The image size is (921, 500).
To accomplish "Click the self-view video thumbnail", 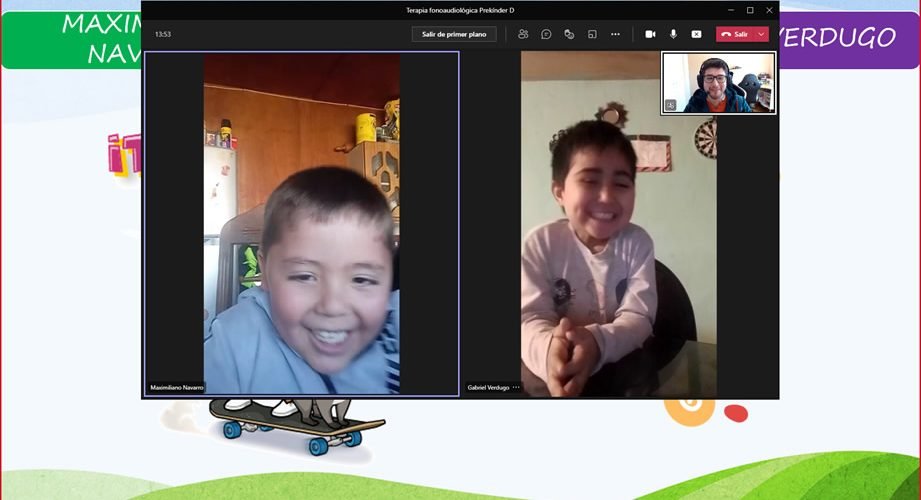I will (718, 83).
